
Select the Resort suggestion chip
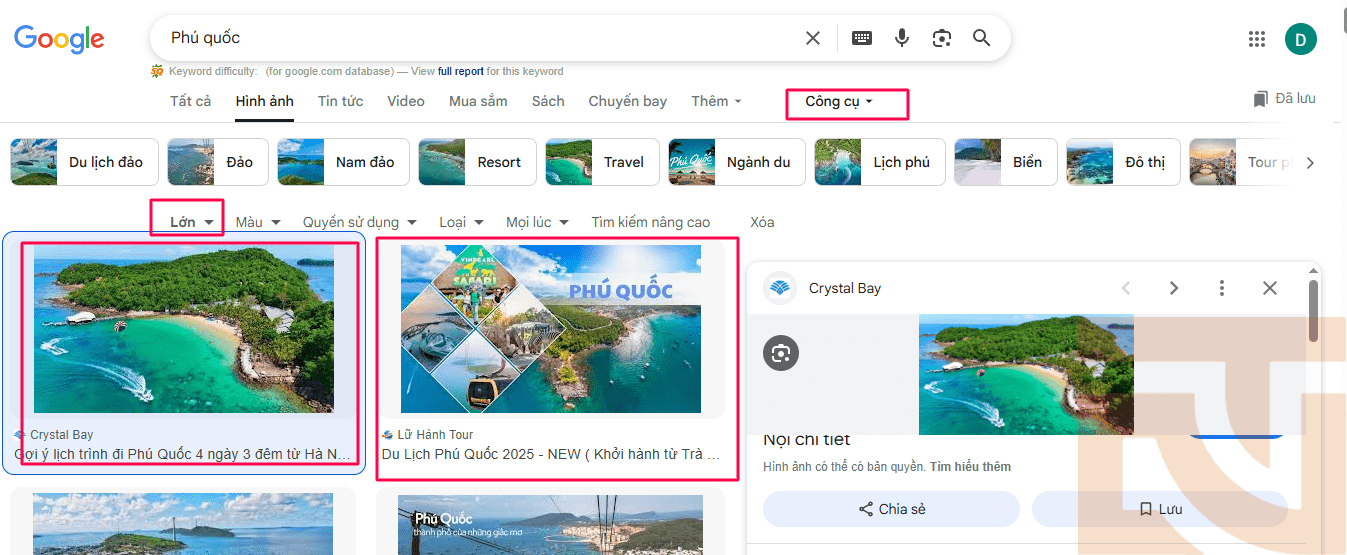click(x=477, y=162)
